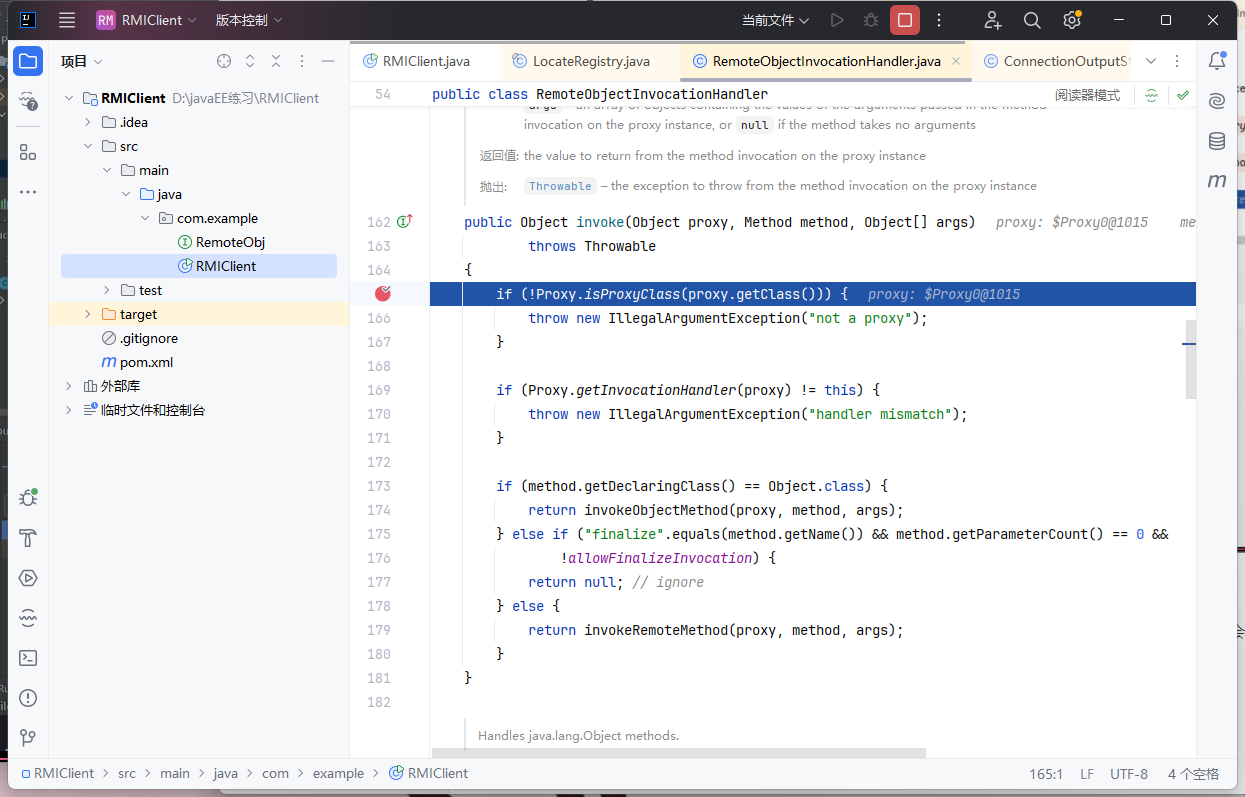Switch to the RMIClient.java tab

tap(425, 61)
